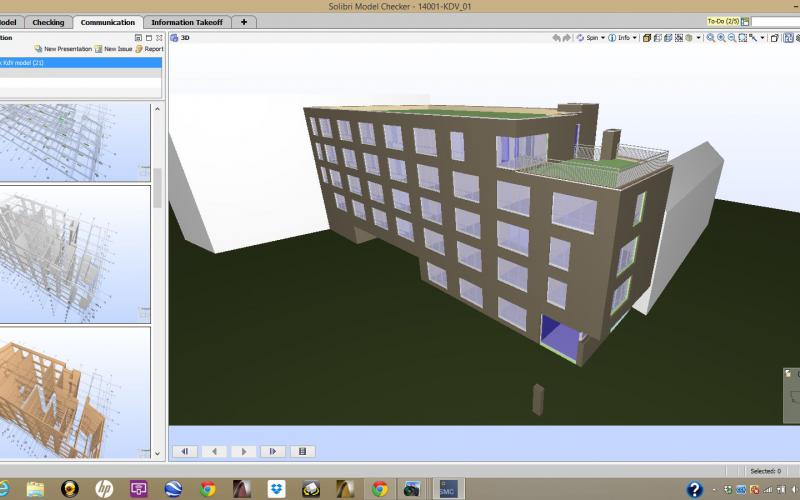Screen dimensions: 800x500
Task: Open the To-Do (2/5) indicator
Action: pyautogui.click(x=723, y=21)
